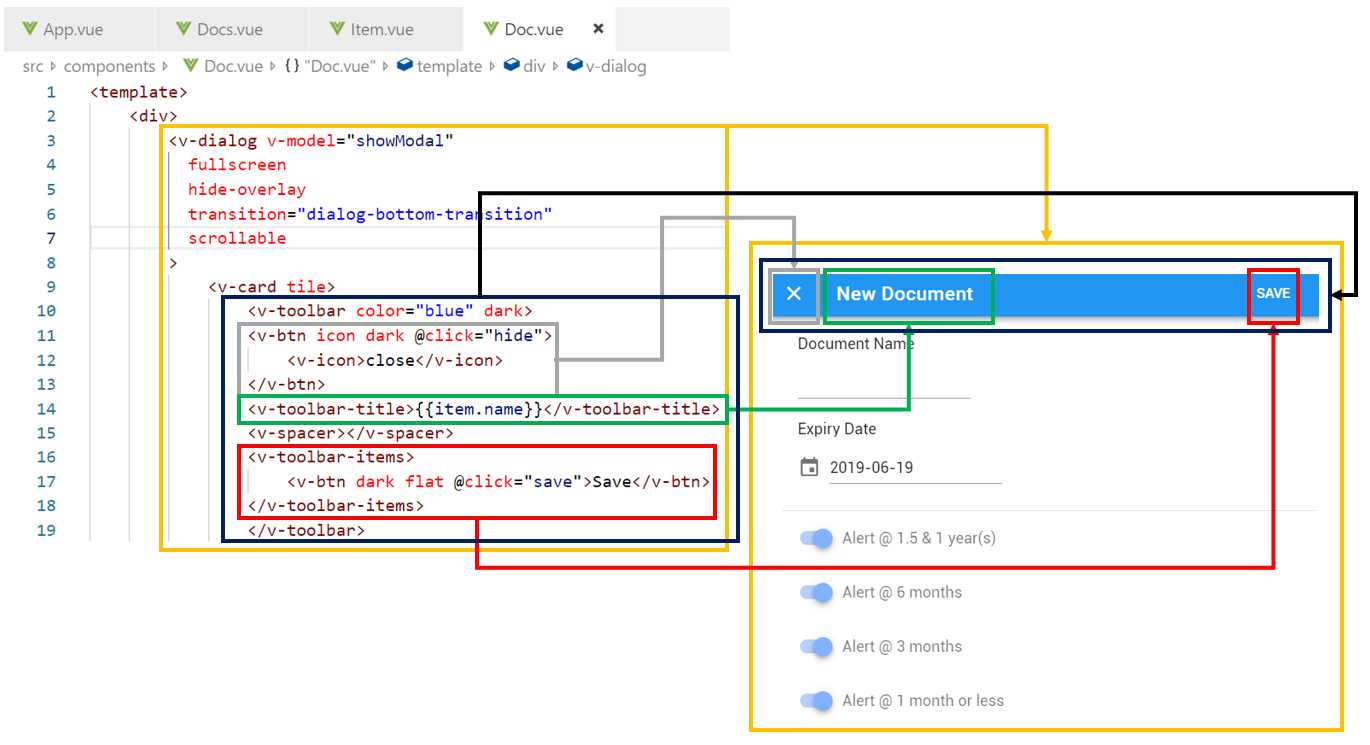Select the template symbol icon in the breadcrumb
This screenshot has height=745, width=1370.
(x=403, y=66)
